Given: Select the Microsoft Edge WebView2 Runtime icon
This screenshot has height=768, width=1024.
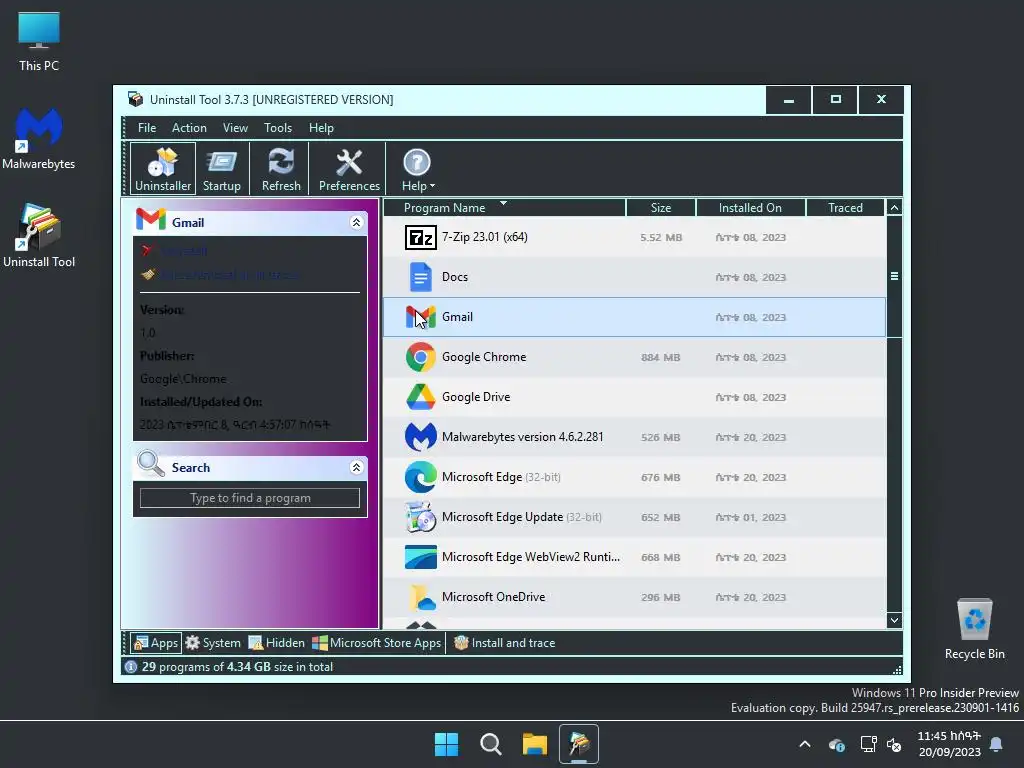Looking at the screenshot, I should point(421,557).
